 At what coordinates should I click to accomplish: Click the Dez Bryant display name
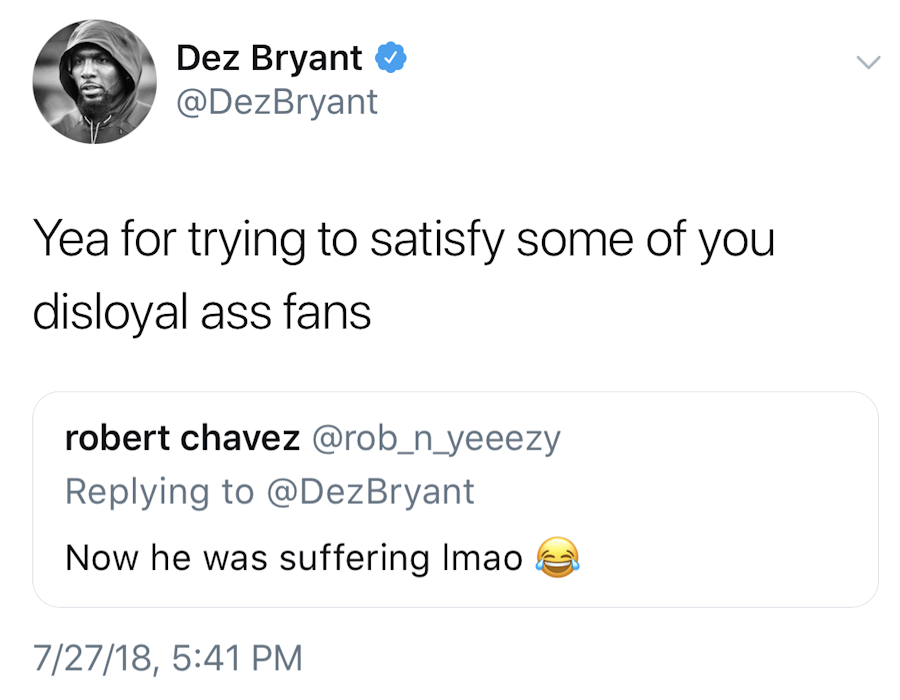coord(269,60)
